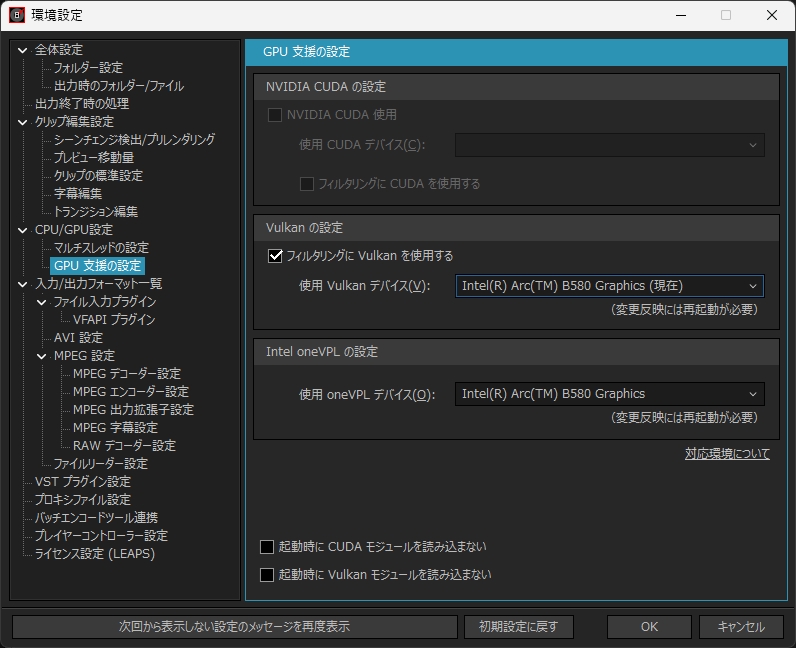Collapse the CPU/GPU設定 tree node

click(22, 230)
